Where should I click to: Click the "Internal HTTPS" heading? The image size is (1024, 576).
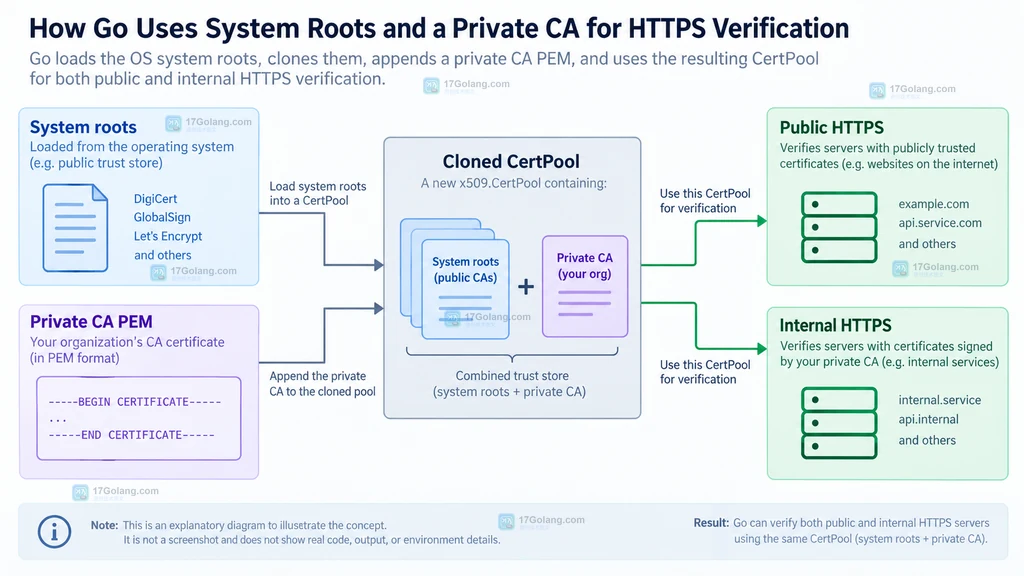pos(835,325)
